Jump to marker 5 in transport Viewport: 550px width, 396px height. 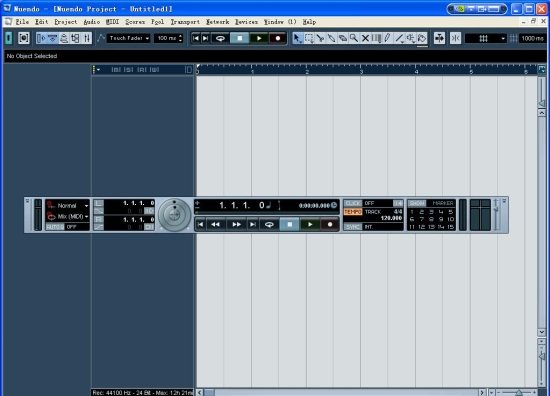point(450,212)
